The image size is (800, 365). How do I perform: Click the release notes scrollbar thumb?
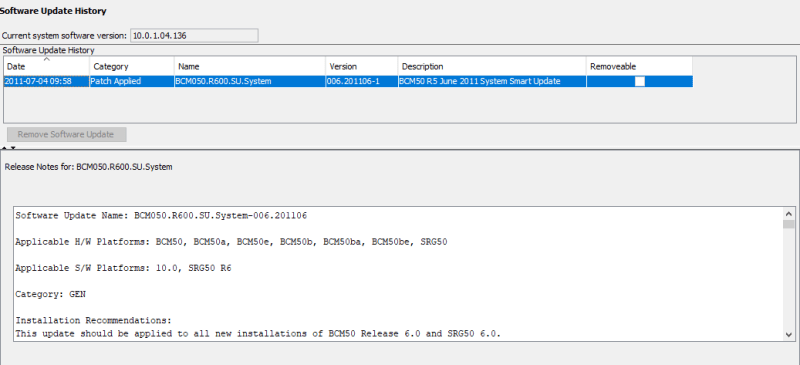click(789, 224)
